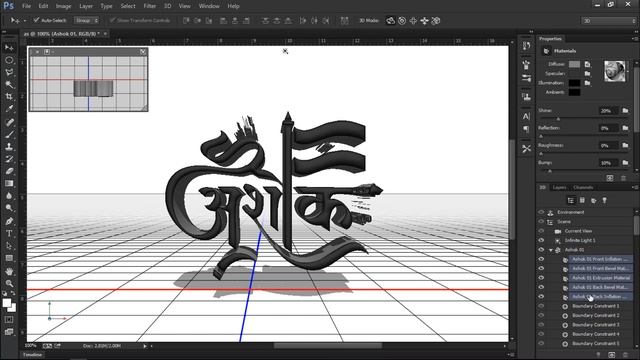Select the Dodge tool
The image size is (640, 360).
point(9,208)
